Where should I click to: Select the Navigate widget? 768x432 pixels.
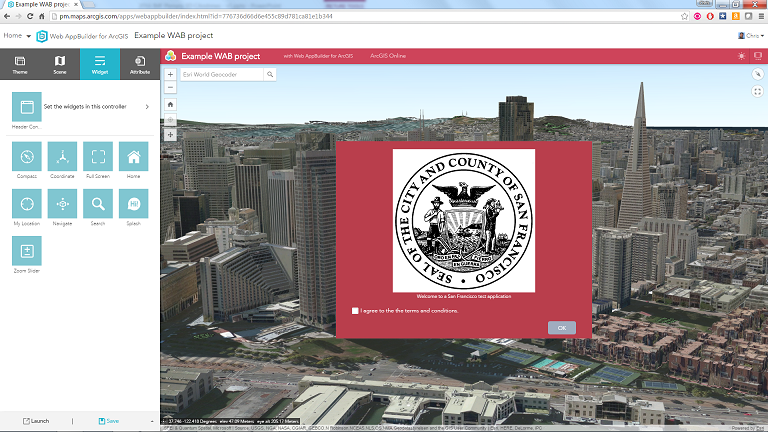pos(62,204)
